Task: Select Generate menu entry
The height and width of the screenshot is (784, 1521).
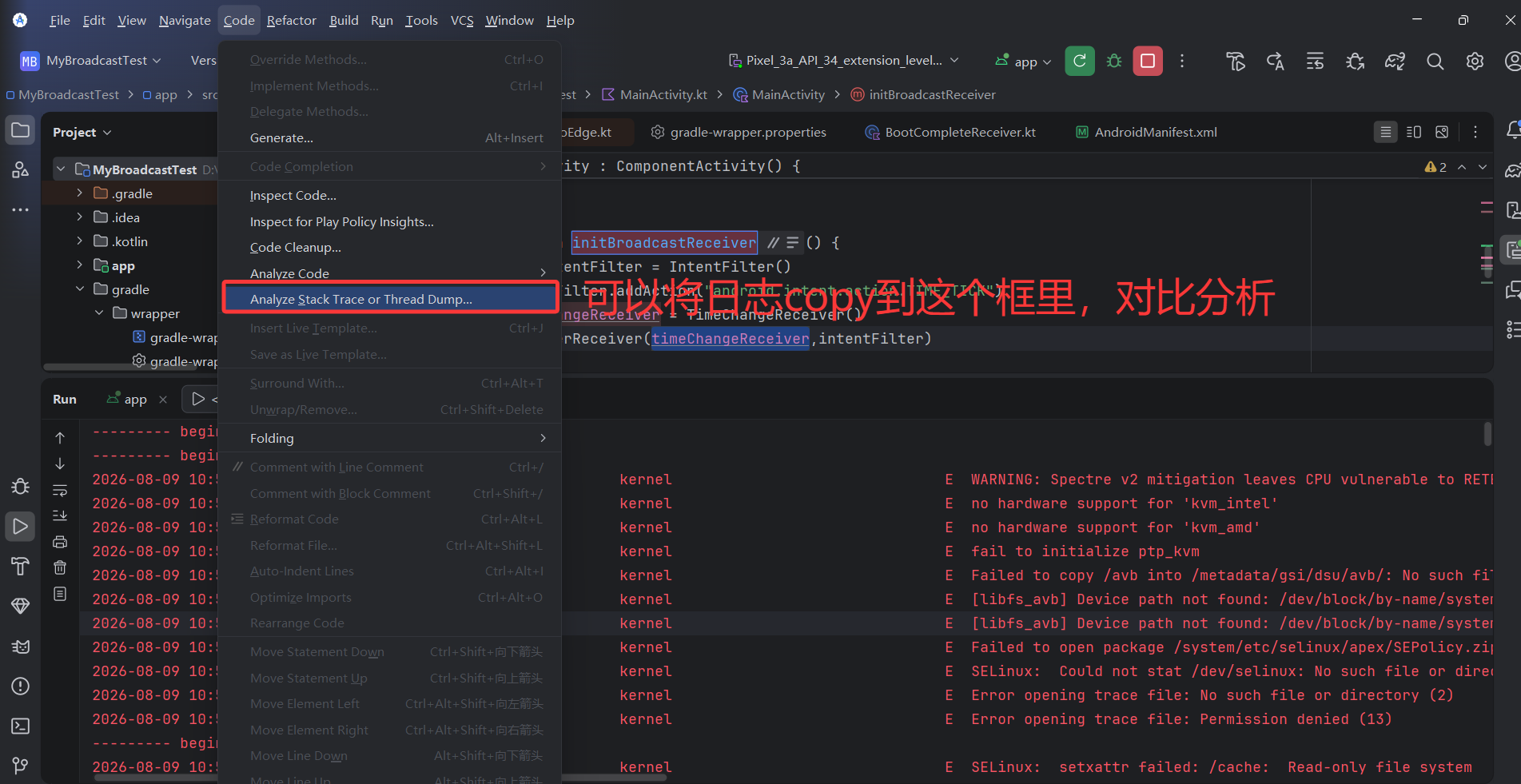Action: tap(390, 138)
